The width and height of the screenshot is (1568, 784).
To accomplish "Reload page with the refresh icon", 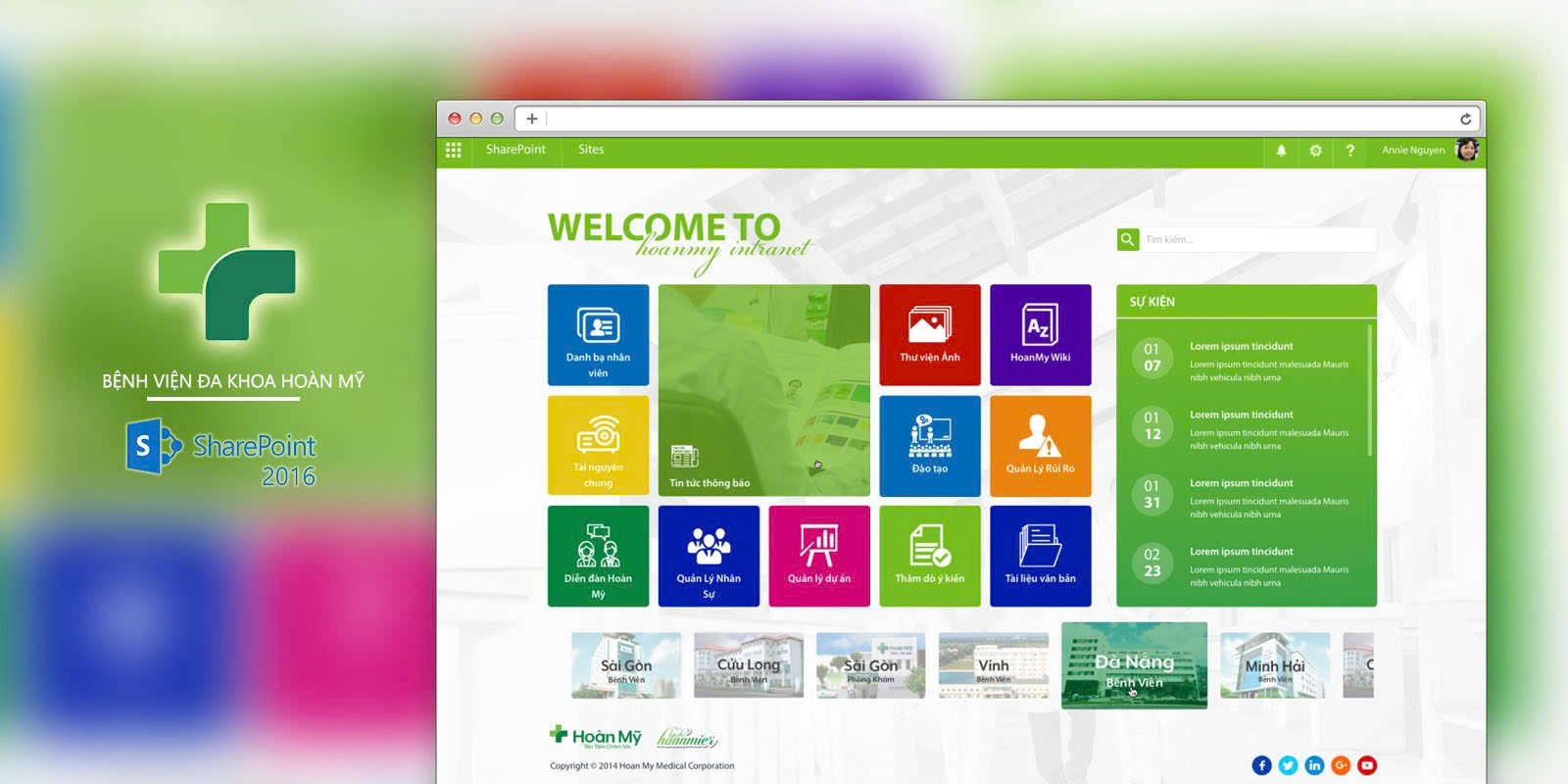I will pyautogui.click(x=1465, y=119).
